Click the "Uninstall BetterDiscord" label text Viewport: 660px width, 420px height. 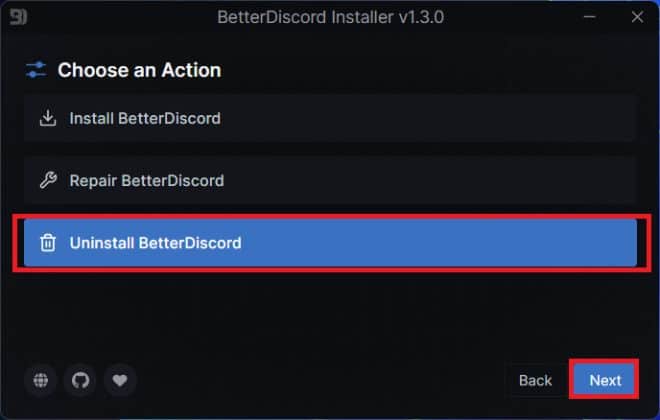155,243
